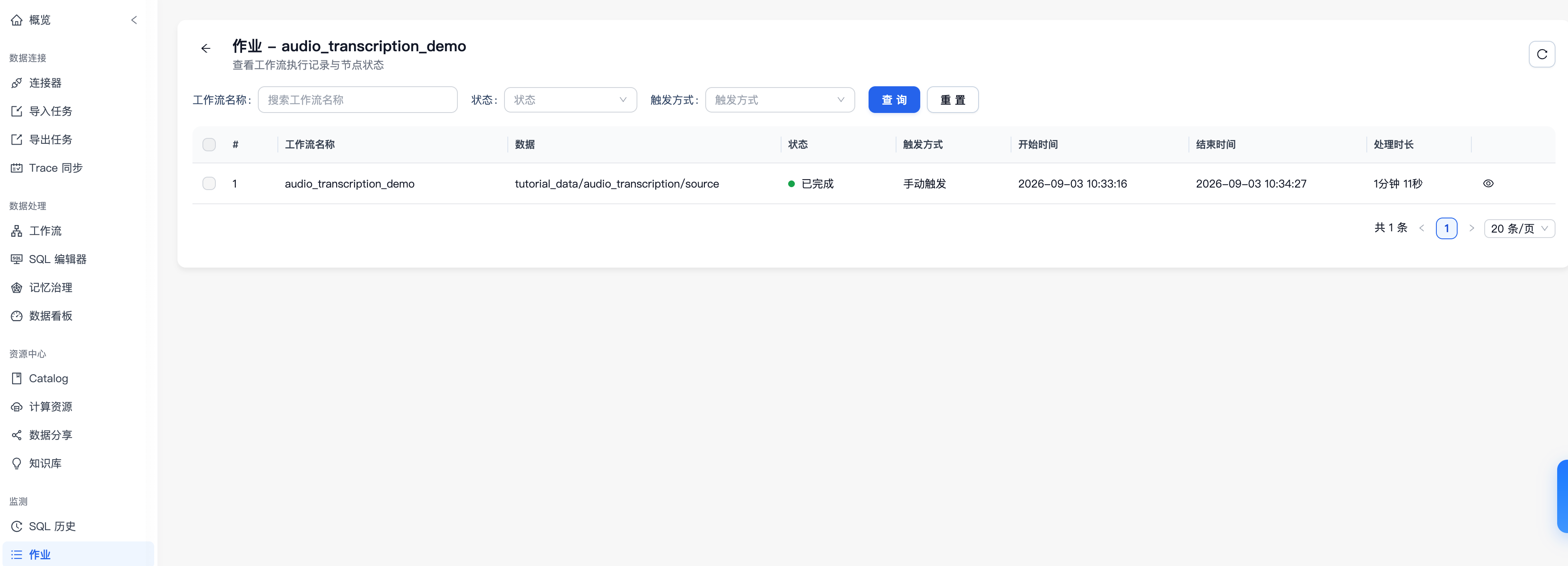Image resolution: width=1568 pixels, height=566 pixels.
Task: Click the 数据分享 share icon
Action: [x=16, y=435]
